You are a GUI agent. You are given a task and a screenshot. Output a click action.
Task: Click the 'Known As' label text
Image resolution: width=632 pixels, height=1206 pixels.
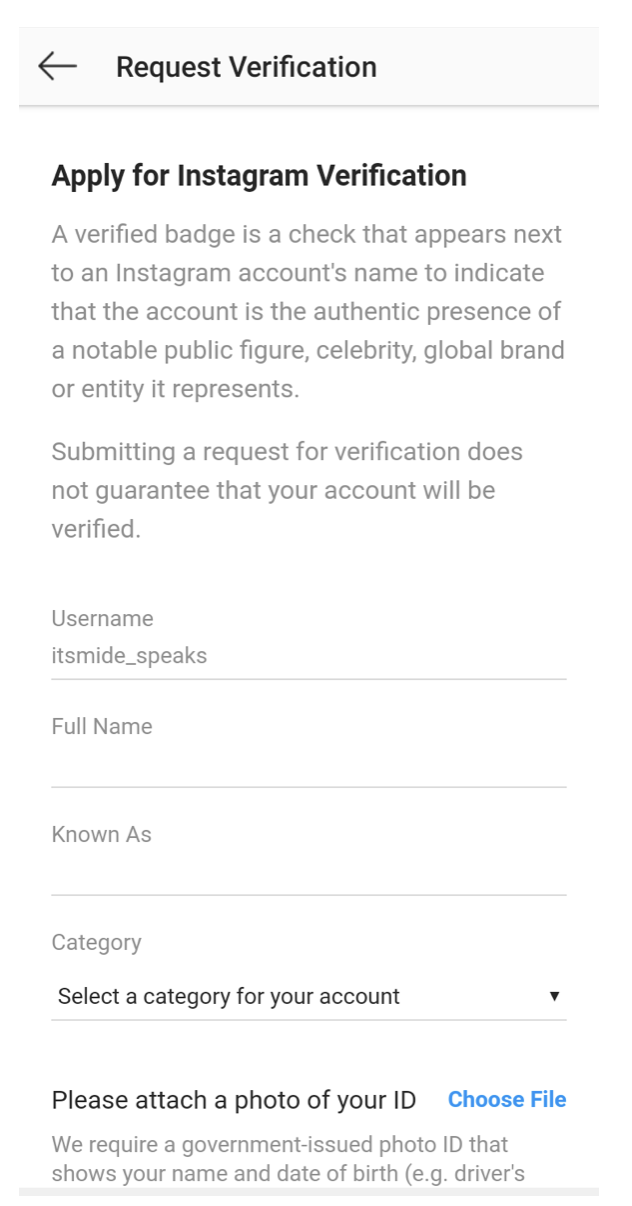pyautogui.click(x=100, y=834)
